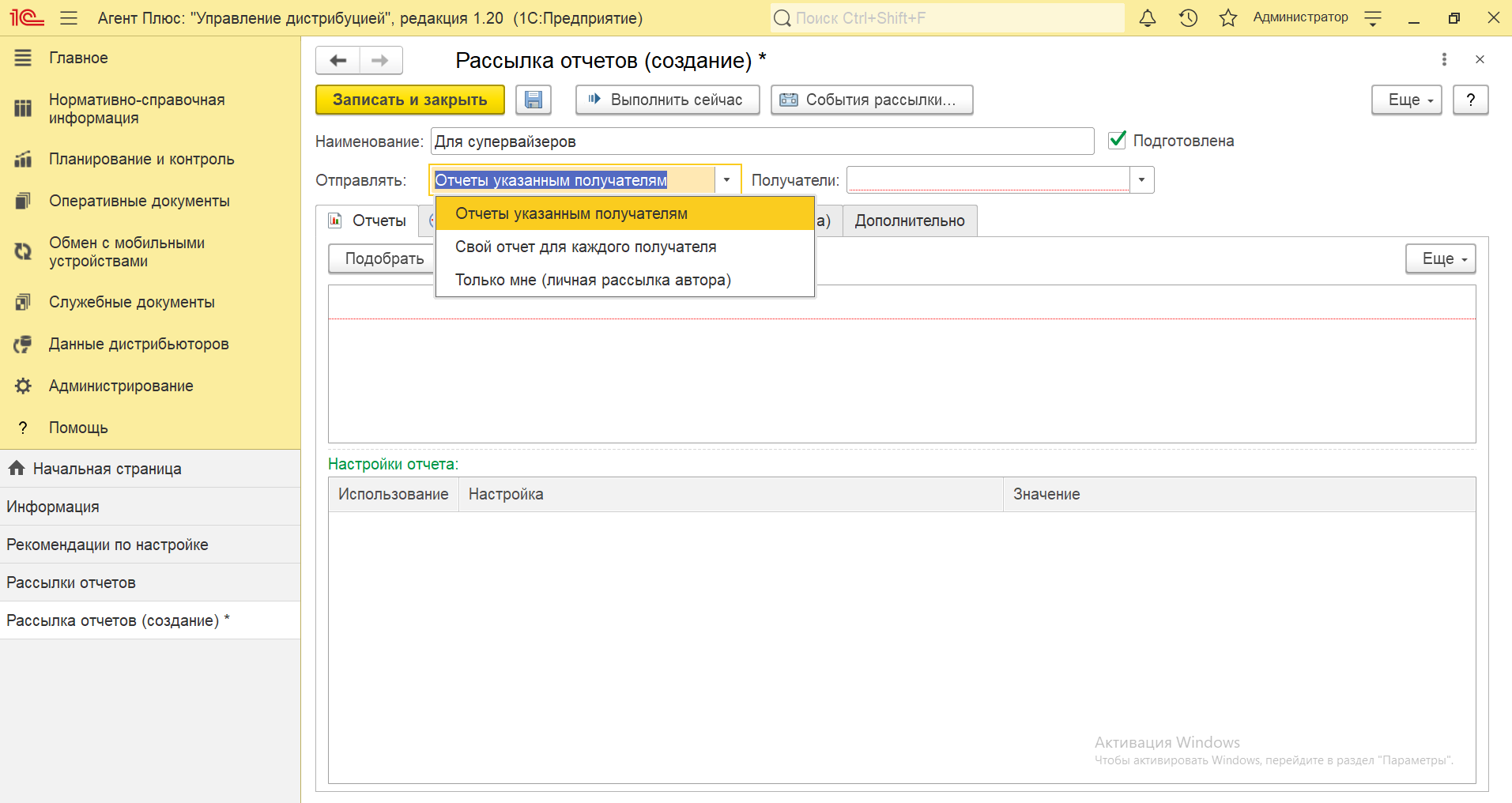Switch to the Отчеты tab
This screenshot has height=803, width=1512.
pos(368,221)
